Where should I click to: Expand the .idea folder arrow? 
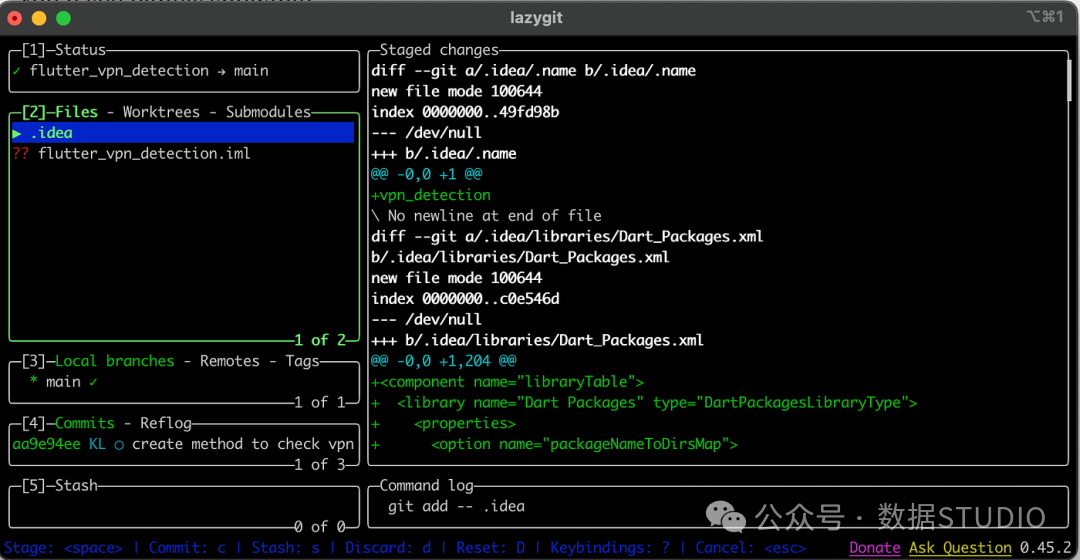point(17,133)
